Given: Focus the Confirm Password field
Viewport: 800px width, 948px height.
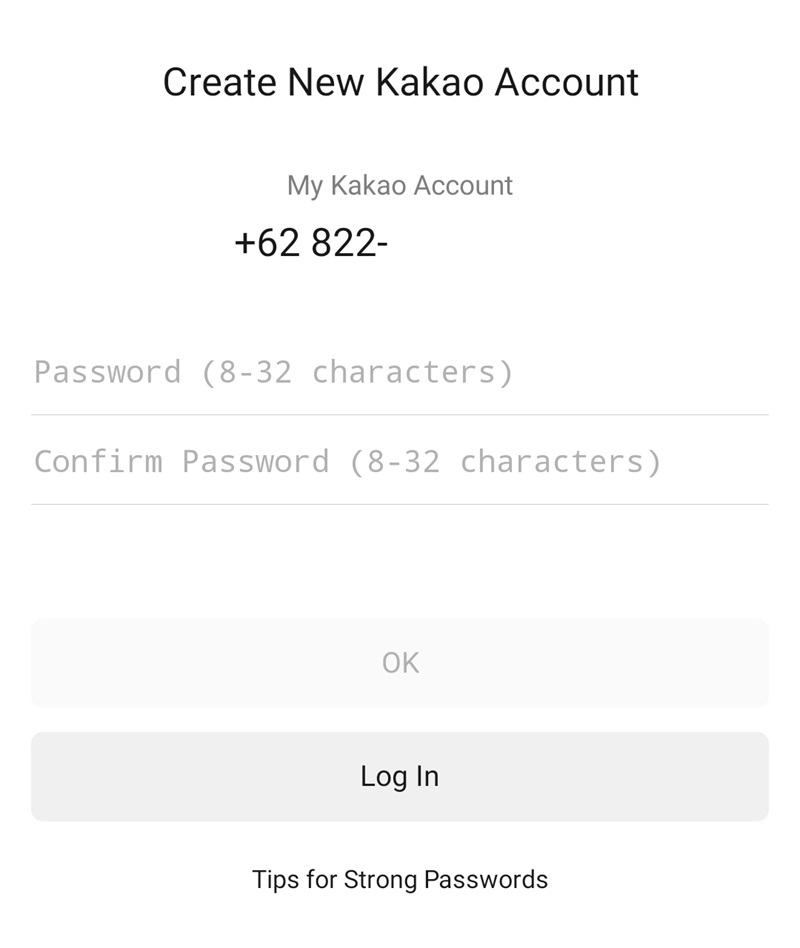Looking at the screenshot, I should coord(400,461).
